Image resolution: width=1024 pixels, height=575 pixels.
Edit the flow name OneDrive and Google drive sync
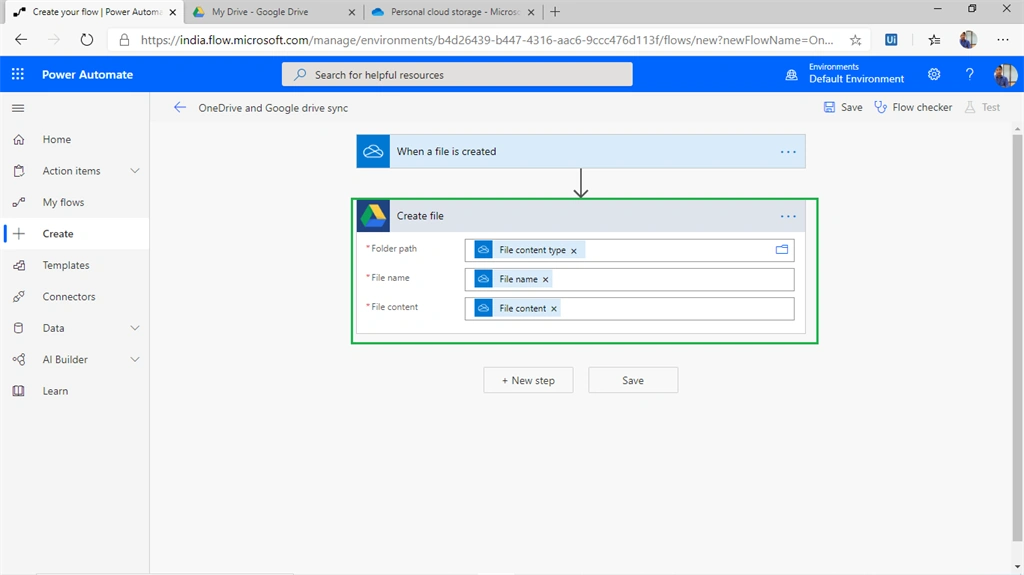click(x=273, y=108)
